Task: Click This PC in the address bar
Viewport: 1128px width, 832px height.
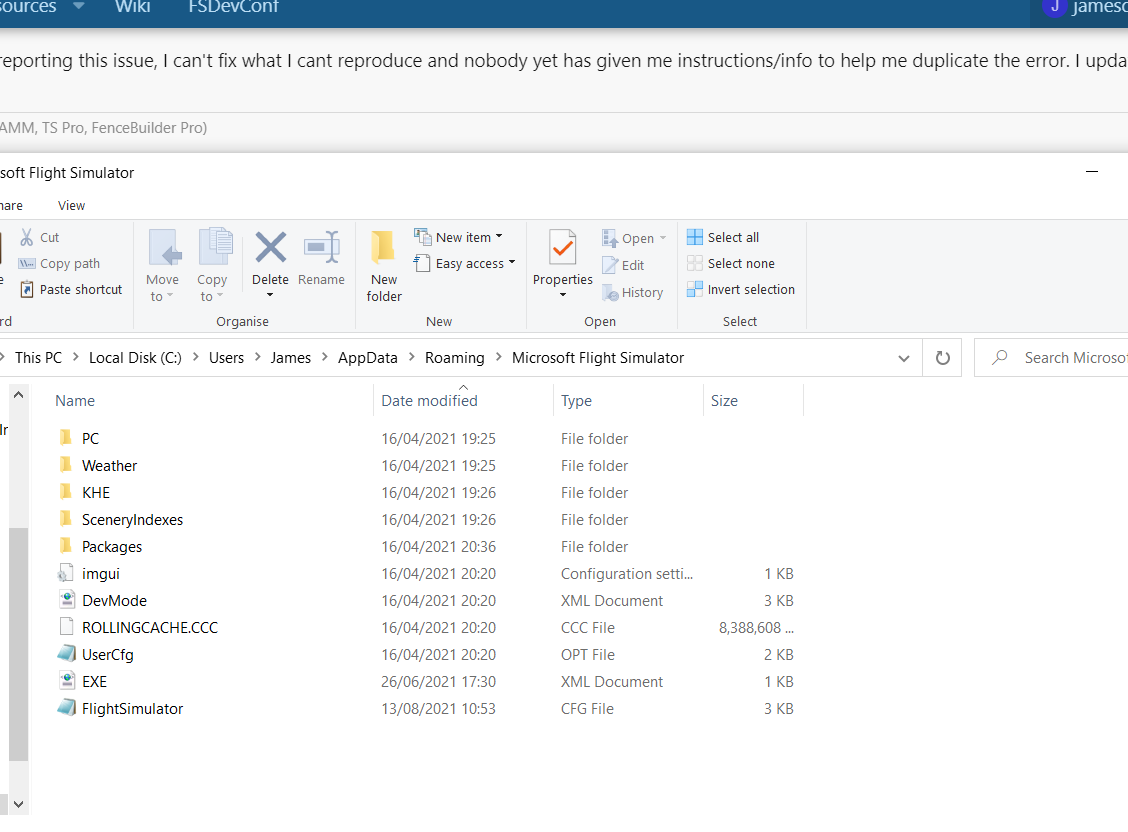Action: click(x=38, y=358)
